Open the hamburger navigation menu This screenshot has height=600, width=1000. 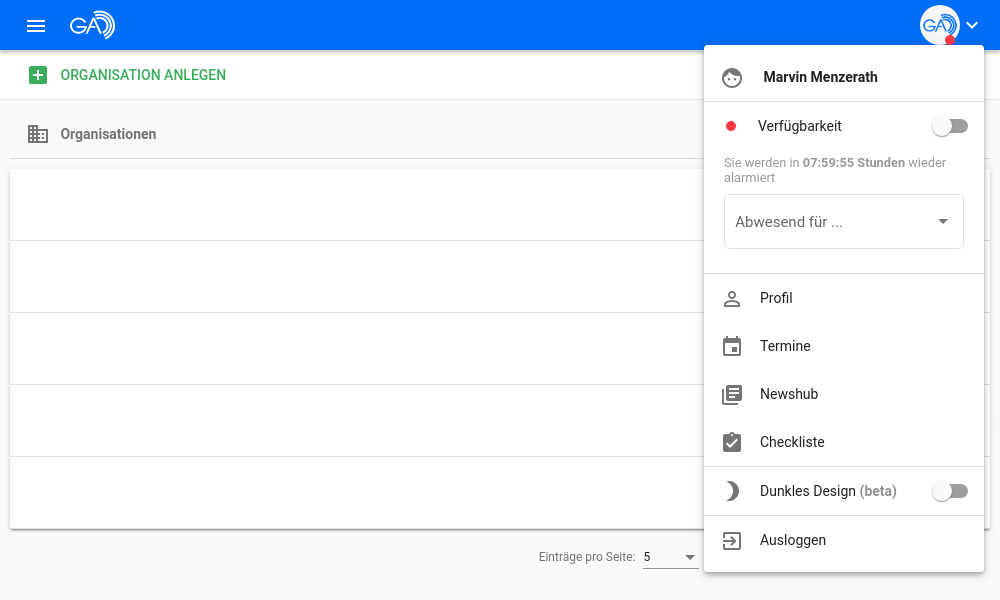[x=36, y=26]
